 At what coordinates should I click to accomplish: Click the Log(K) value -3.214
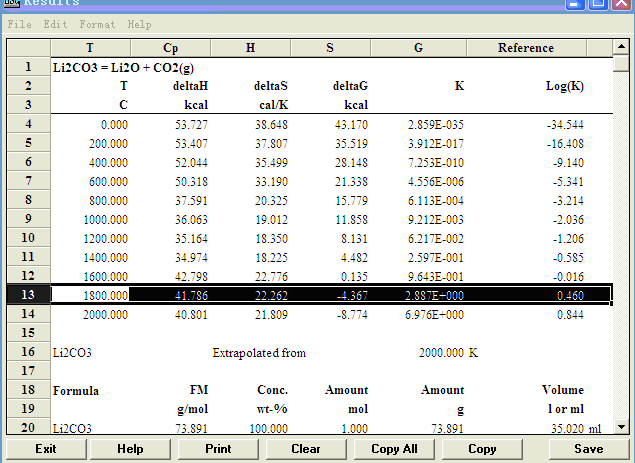click(568, 201)
